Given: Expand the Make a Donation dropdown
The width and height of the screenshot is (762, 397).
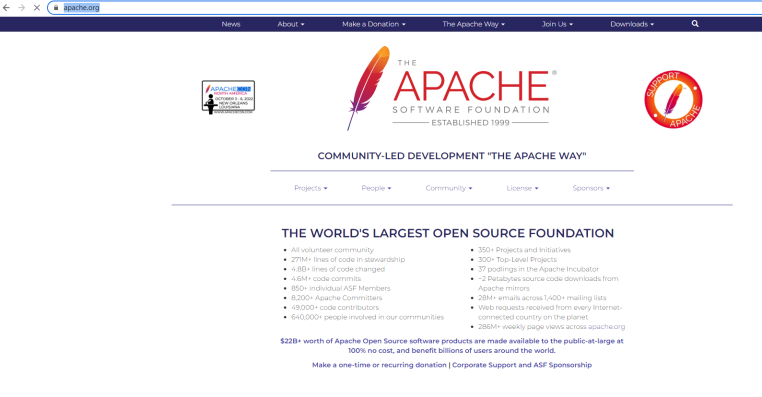Looking at the screenshot, I should (373, 24).
